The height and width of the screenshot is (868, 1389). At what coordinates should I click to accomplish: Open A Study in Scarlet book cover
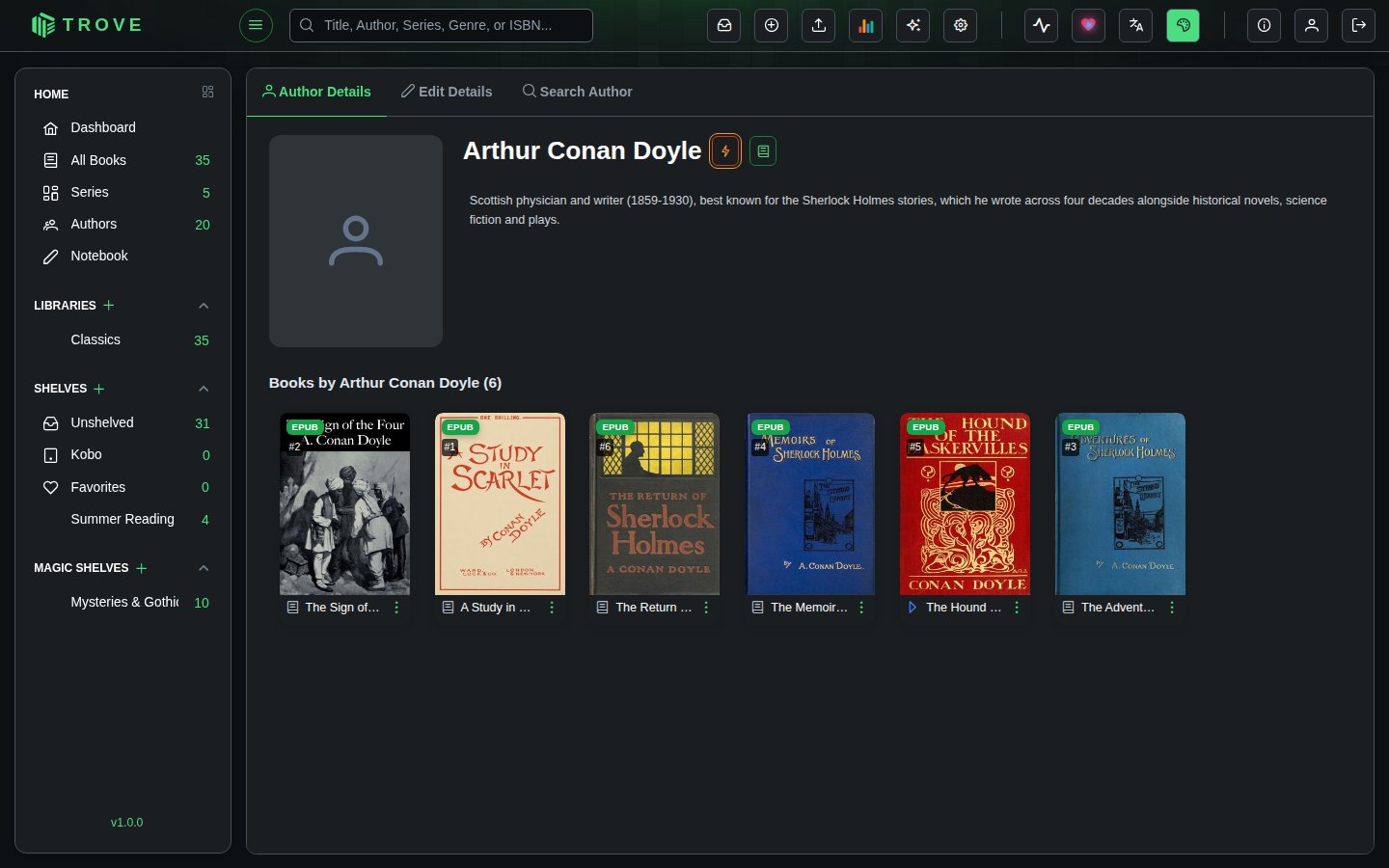click(x=500, y=504)
